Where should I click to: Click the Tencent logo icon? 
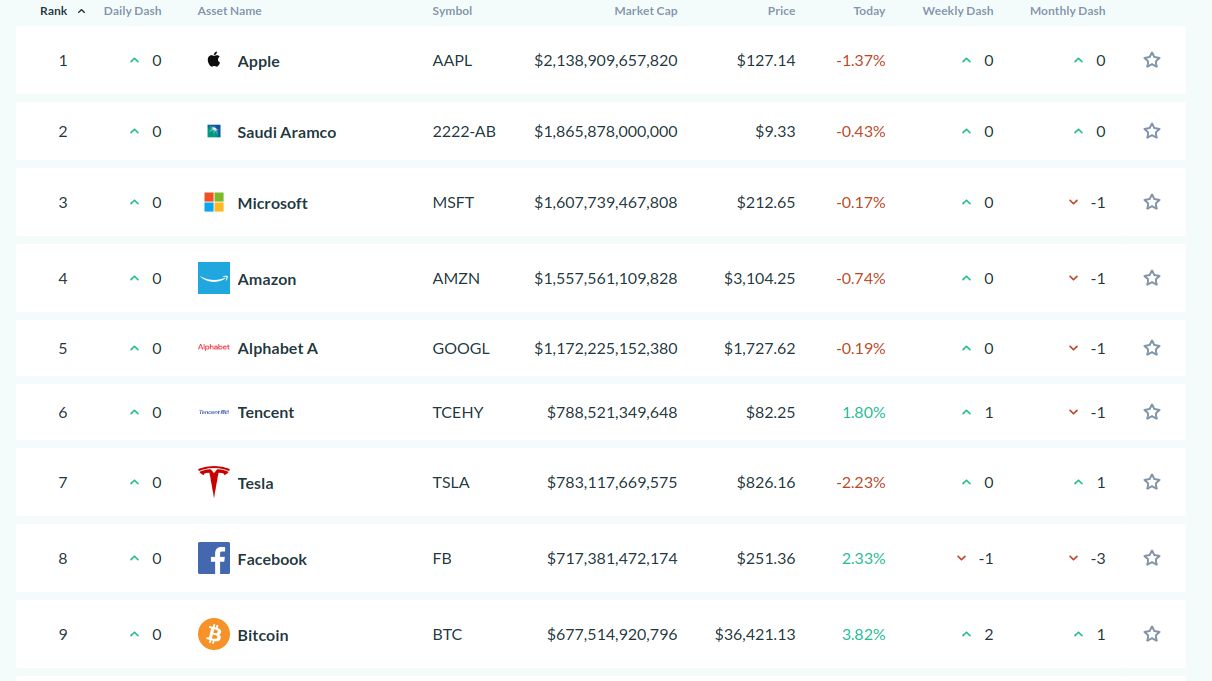coord(214,412)
